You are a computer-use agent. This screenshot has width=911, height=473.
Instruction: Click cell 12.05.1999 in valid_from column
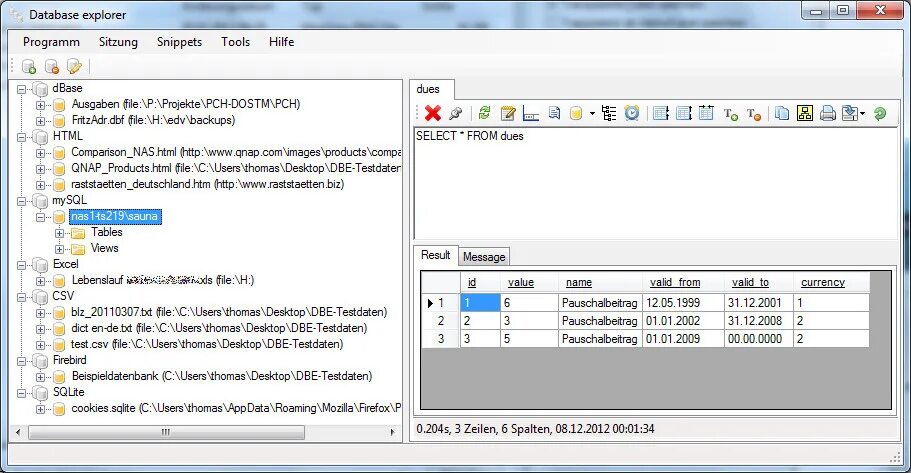tap(683, 303)
